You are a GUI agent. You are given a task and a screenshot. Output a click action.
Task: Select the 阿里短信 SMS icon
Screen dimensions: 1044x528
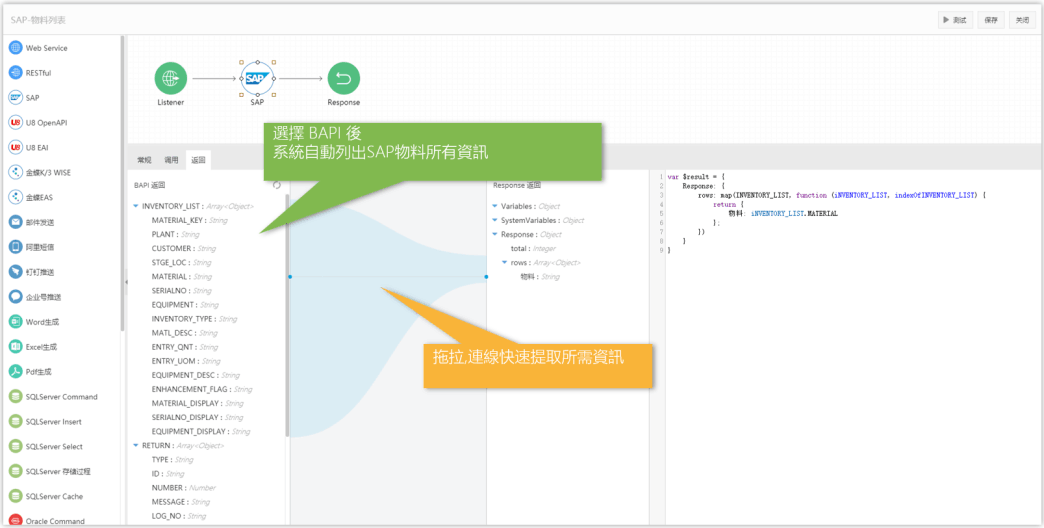15,247
